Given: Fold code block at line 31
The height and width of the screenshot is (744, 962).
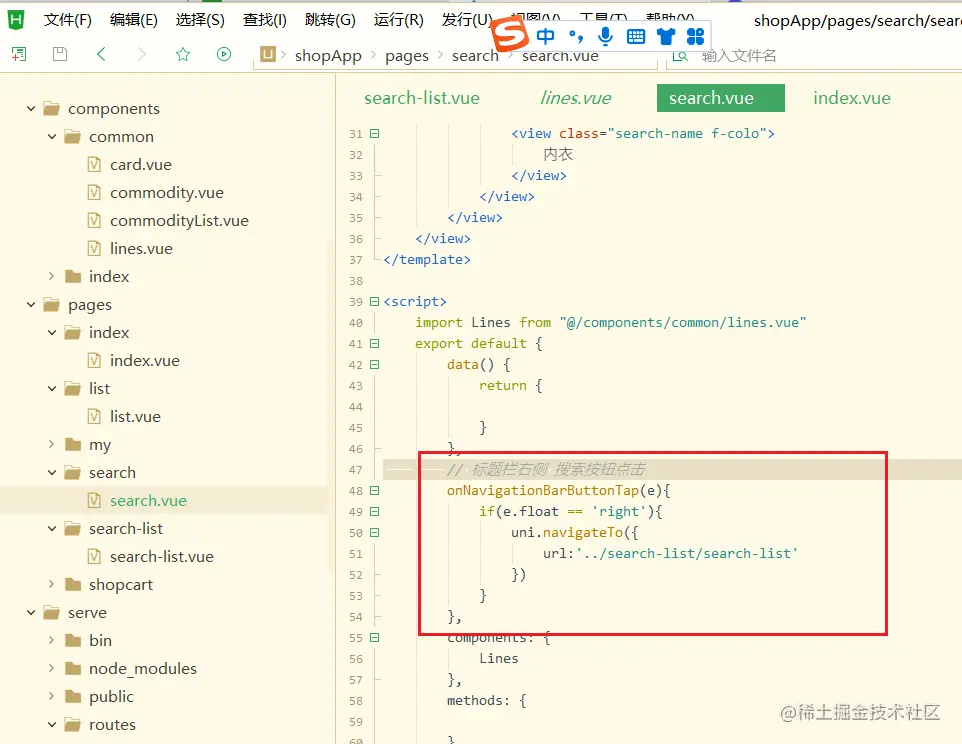Looking at the screenshot, I should [x=375, y=133].
